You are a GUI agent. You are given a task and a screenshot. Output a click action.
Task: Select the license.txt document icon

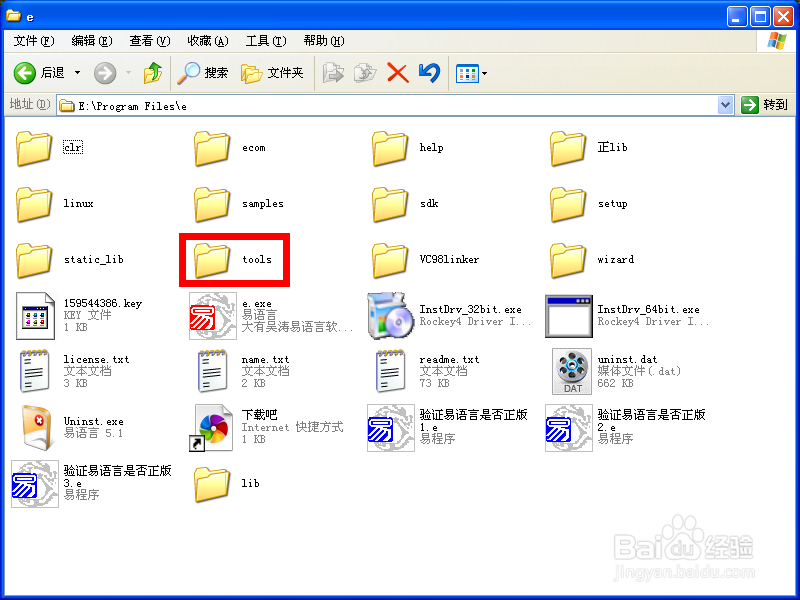click(x=34, y=371)
